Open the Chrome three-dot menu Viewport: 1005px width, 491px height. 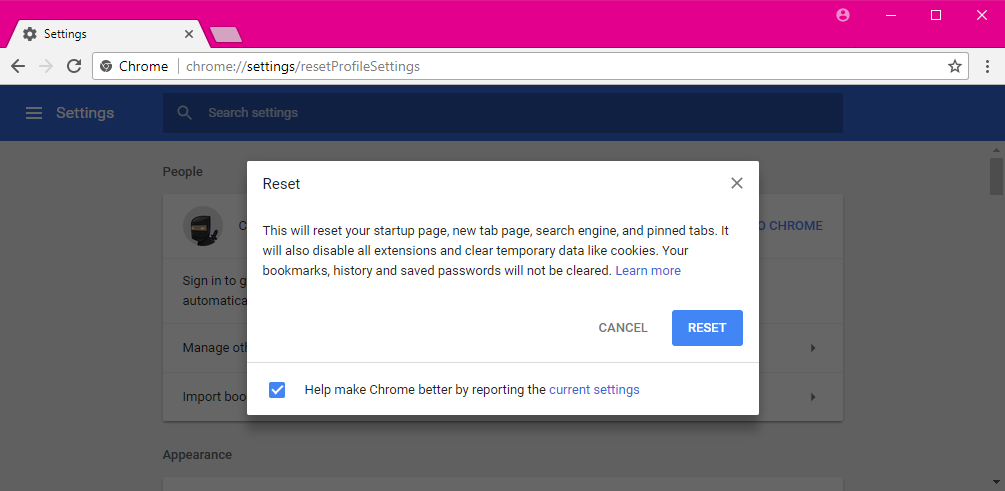click(x=987, y=66)
